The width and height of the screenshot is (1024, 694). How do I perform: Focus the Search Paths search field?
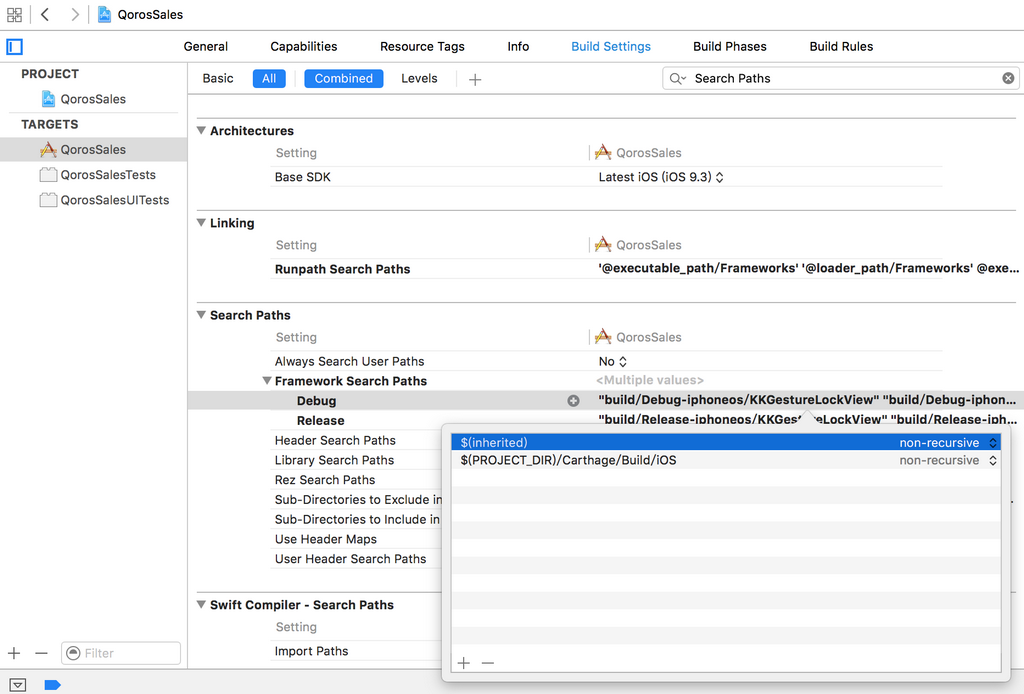pos(842,78)
